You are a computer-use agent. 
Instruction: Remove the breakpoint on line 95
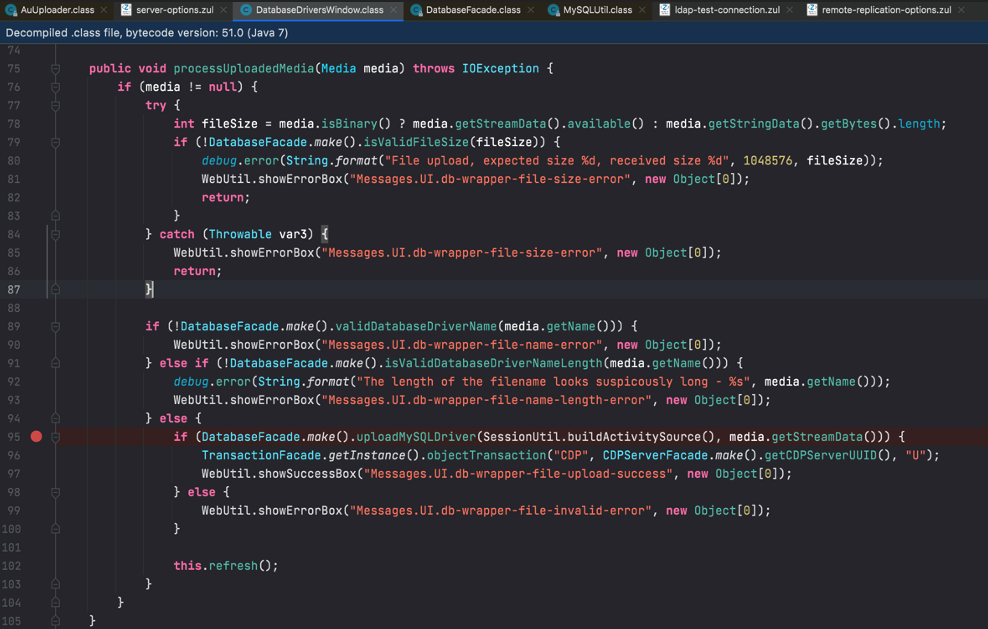coord(37,437)
